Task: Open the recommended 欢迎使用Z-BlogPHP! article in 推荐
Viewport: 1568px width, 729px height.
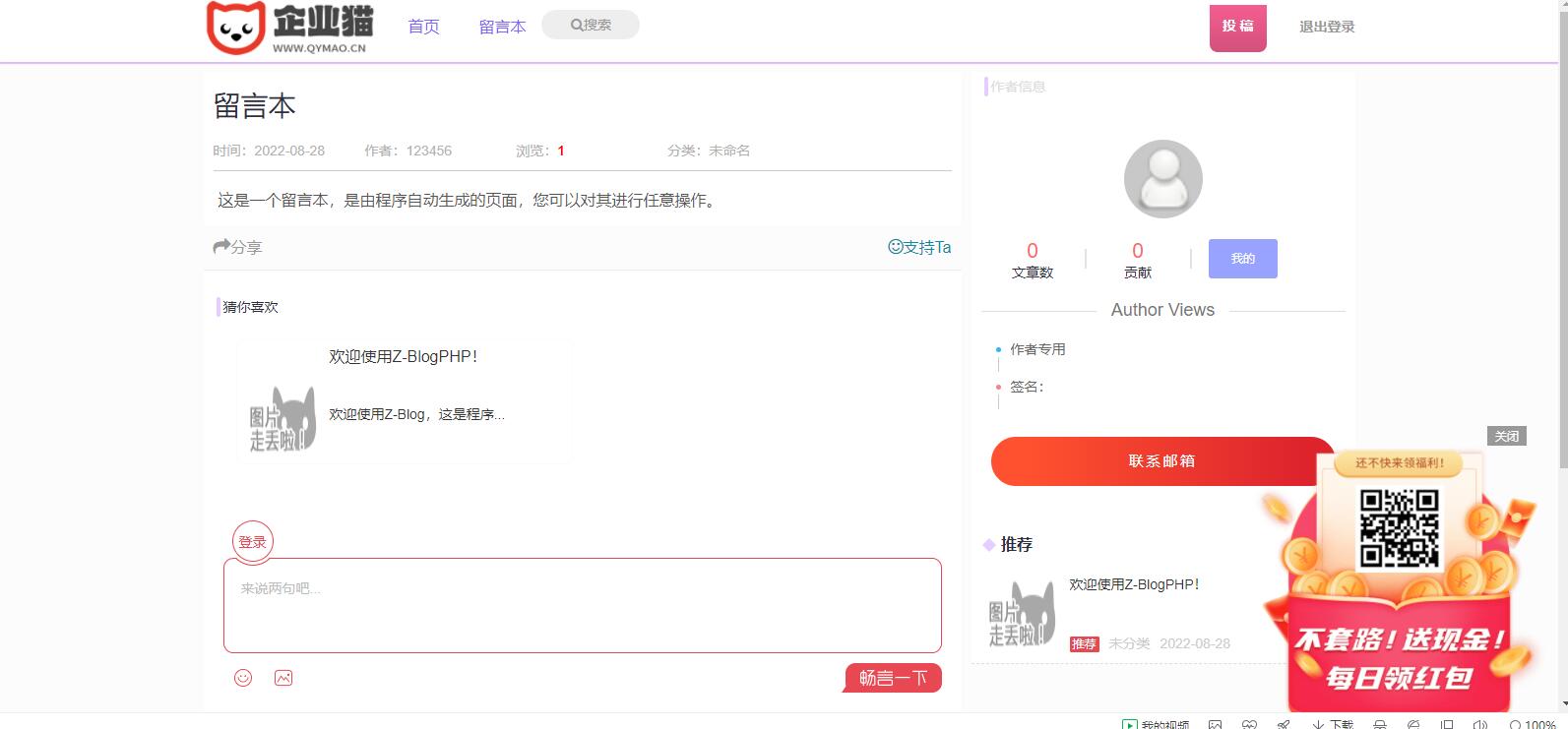Action: pyautogui.click(x=1134, y=584)
